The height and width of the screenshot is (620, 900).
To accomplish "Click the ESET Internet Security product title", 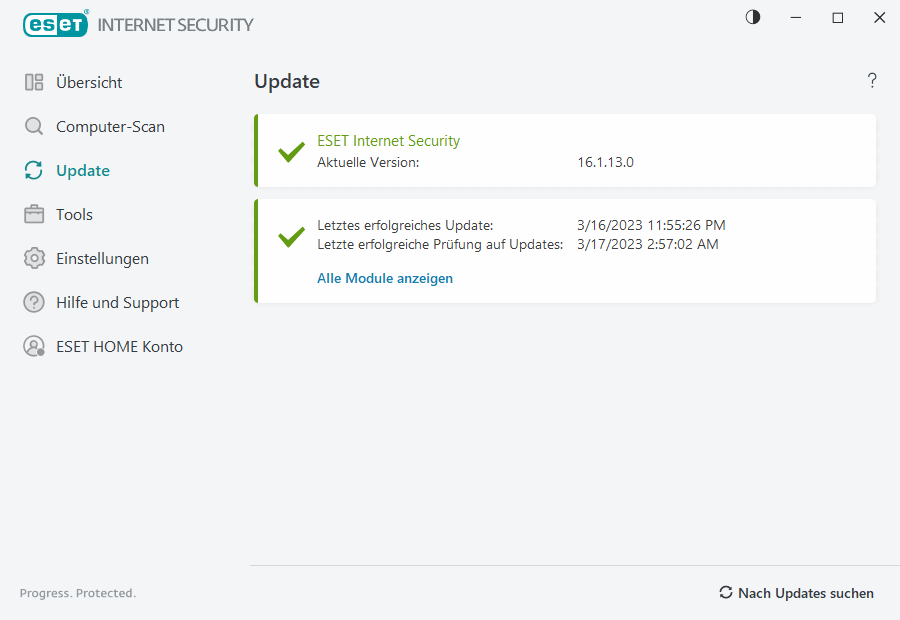I will pyautogui.click(x=388, y=141).
